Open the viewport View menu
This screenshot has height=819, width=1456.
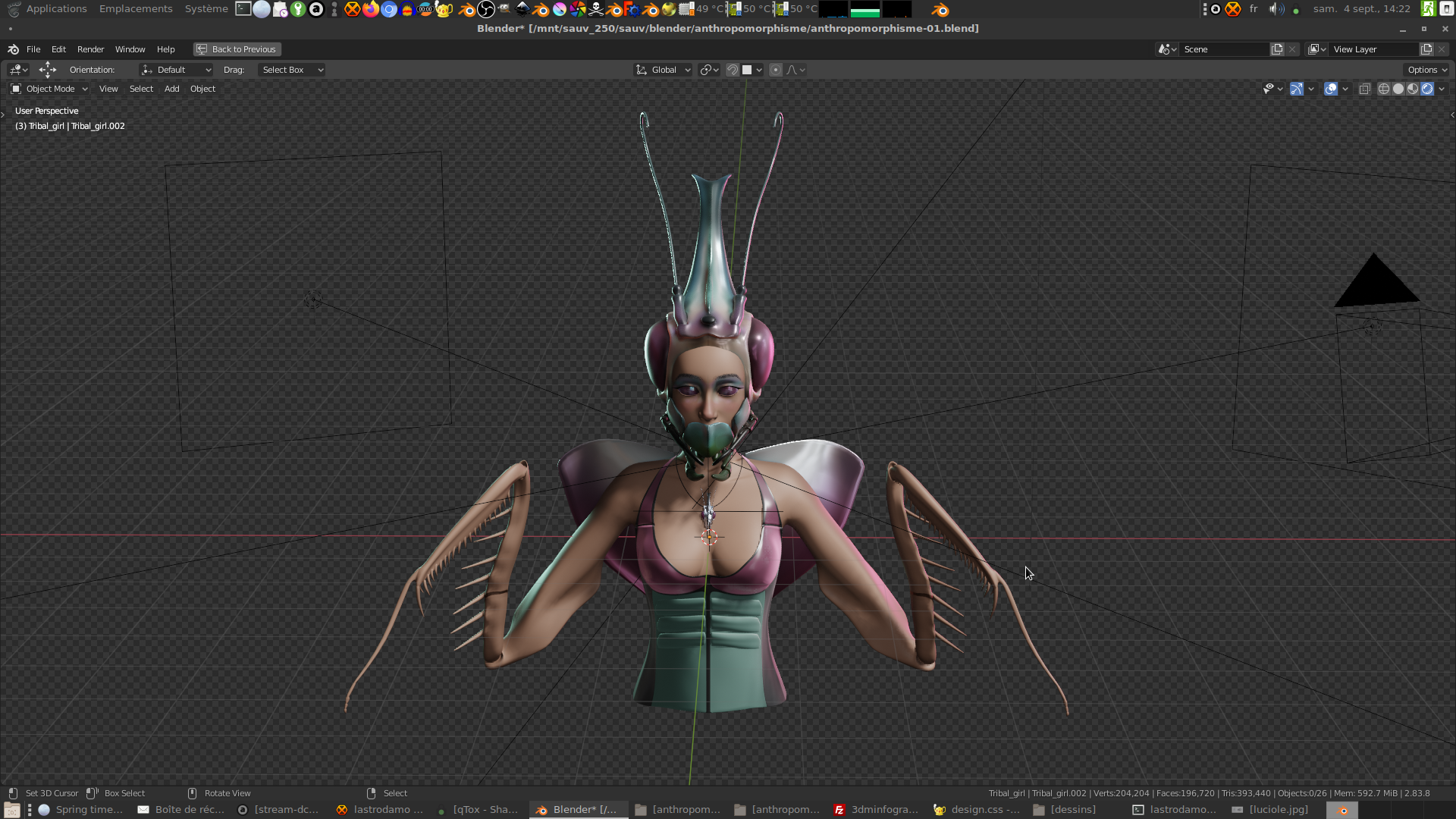point(108,89)
